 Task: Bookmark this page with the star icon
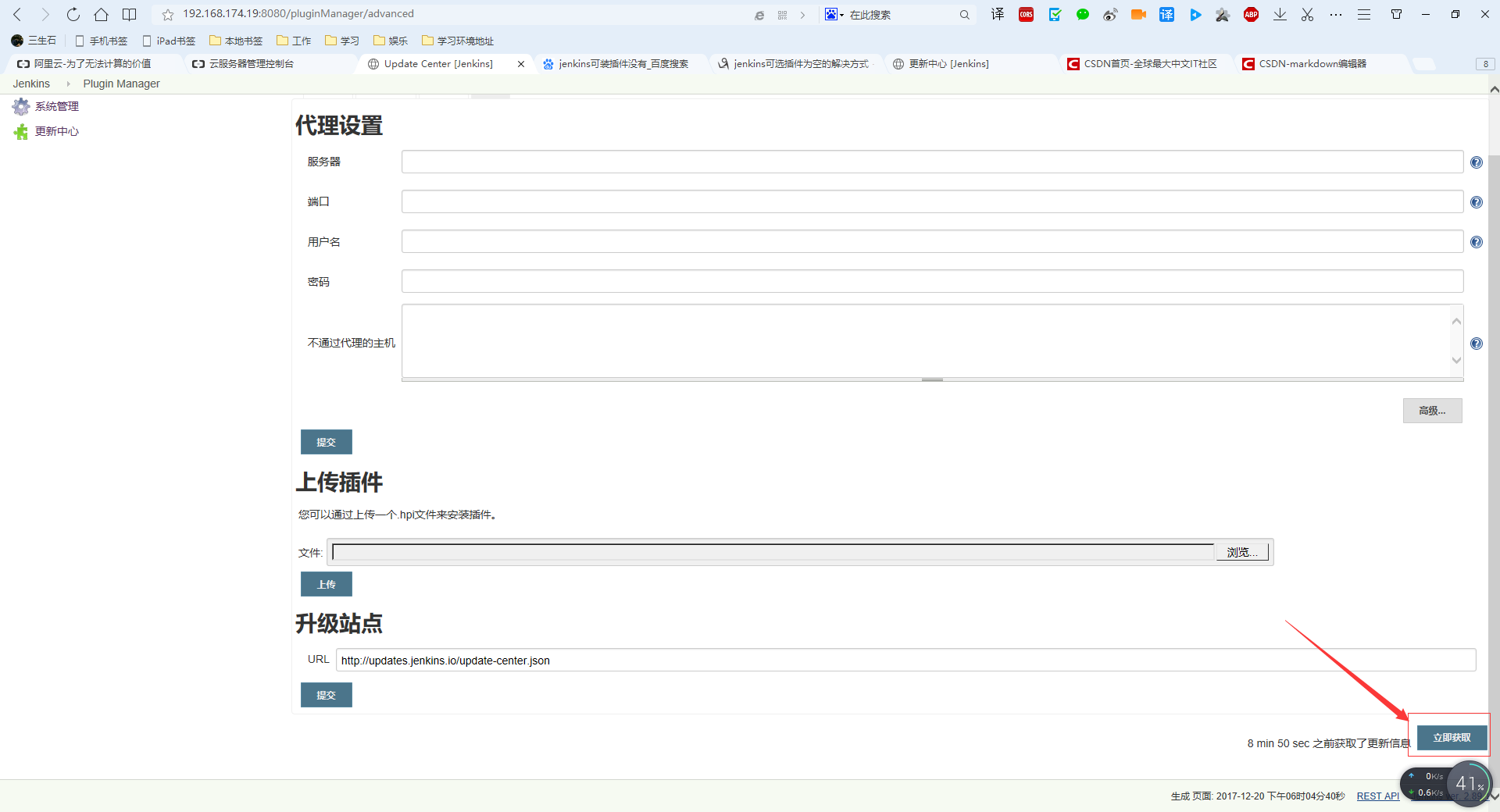coord(167,15)
